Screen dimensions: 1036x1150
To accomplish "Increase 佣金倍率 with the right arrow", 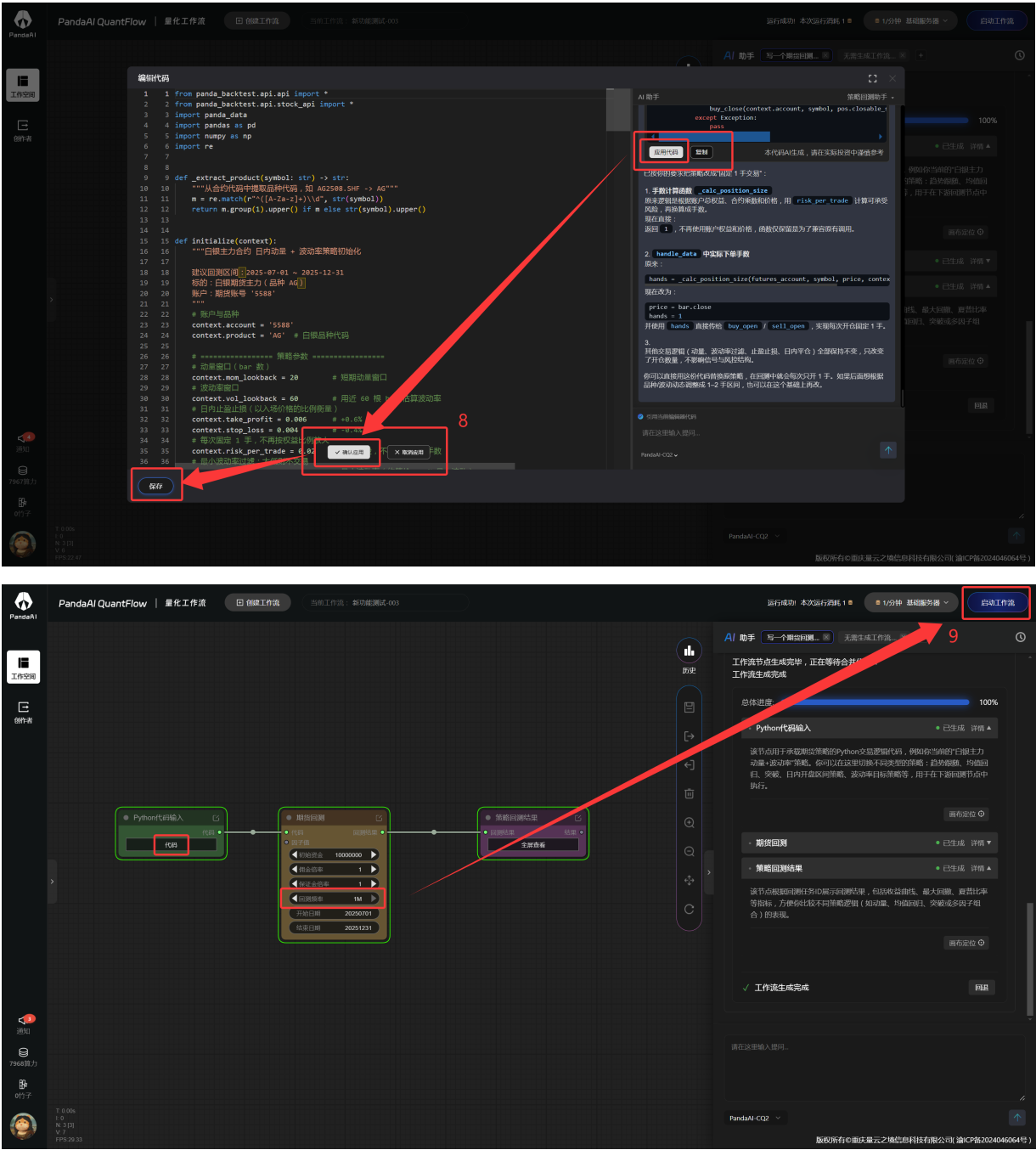I will click(373, 869).
